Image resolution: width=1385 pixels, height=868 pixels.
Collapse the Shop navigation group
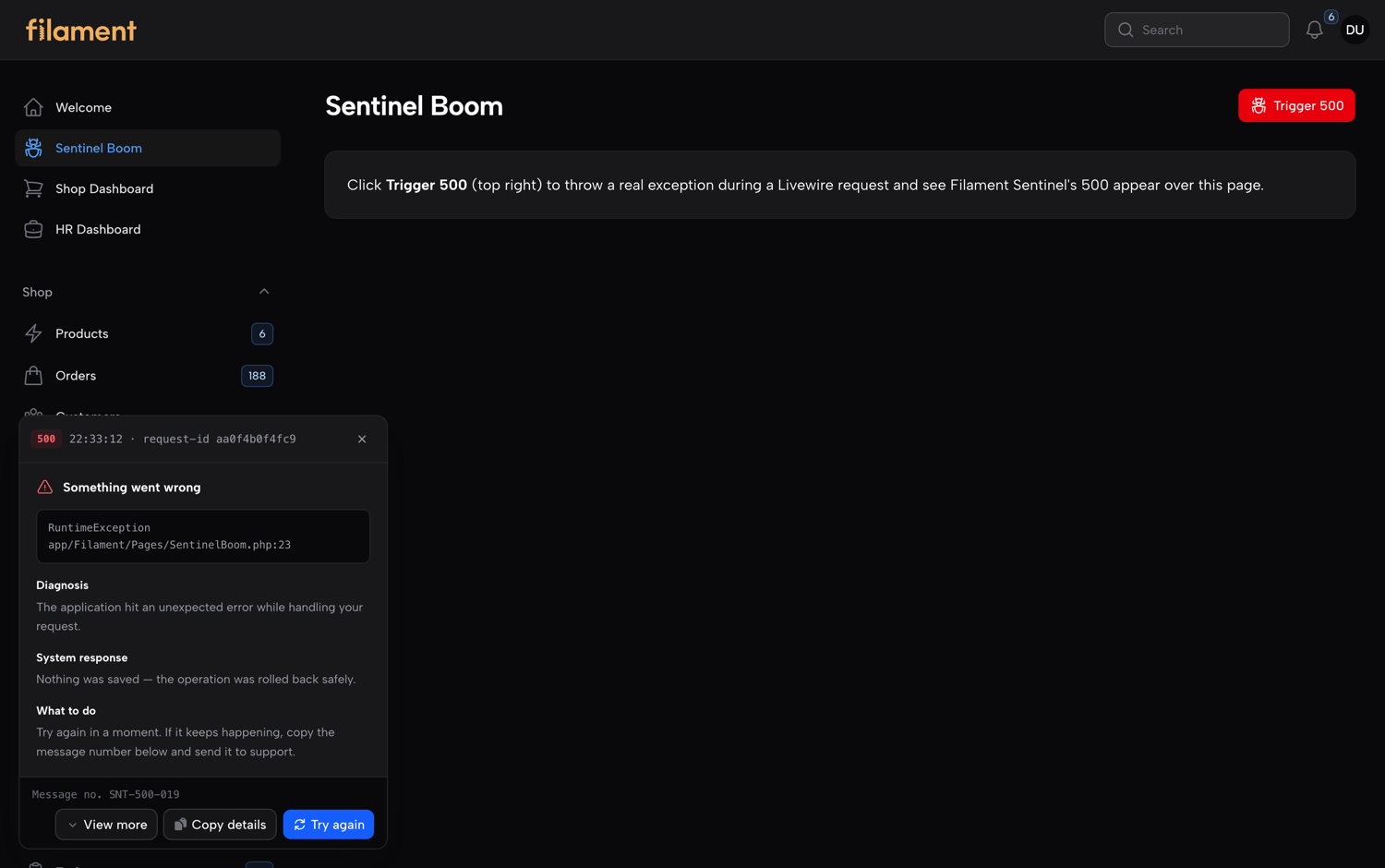[x=264, y=292]
